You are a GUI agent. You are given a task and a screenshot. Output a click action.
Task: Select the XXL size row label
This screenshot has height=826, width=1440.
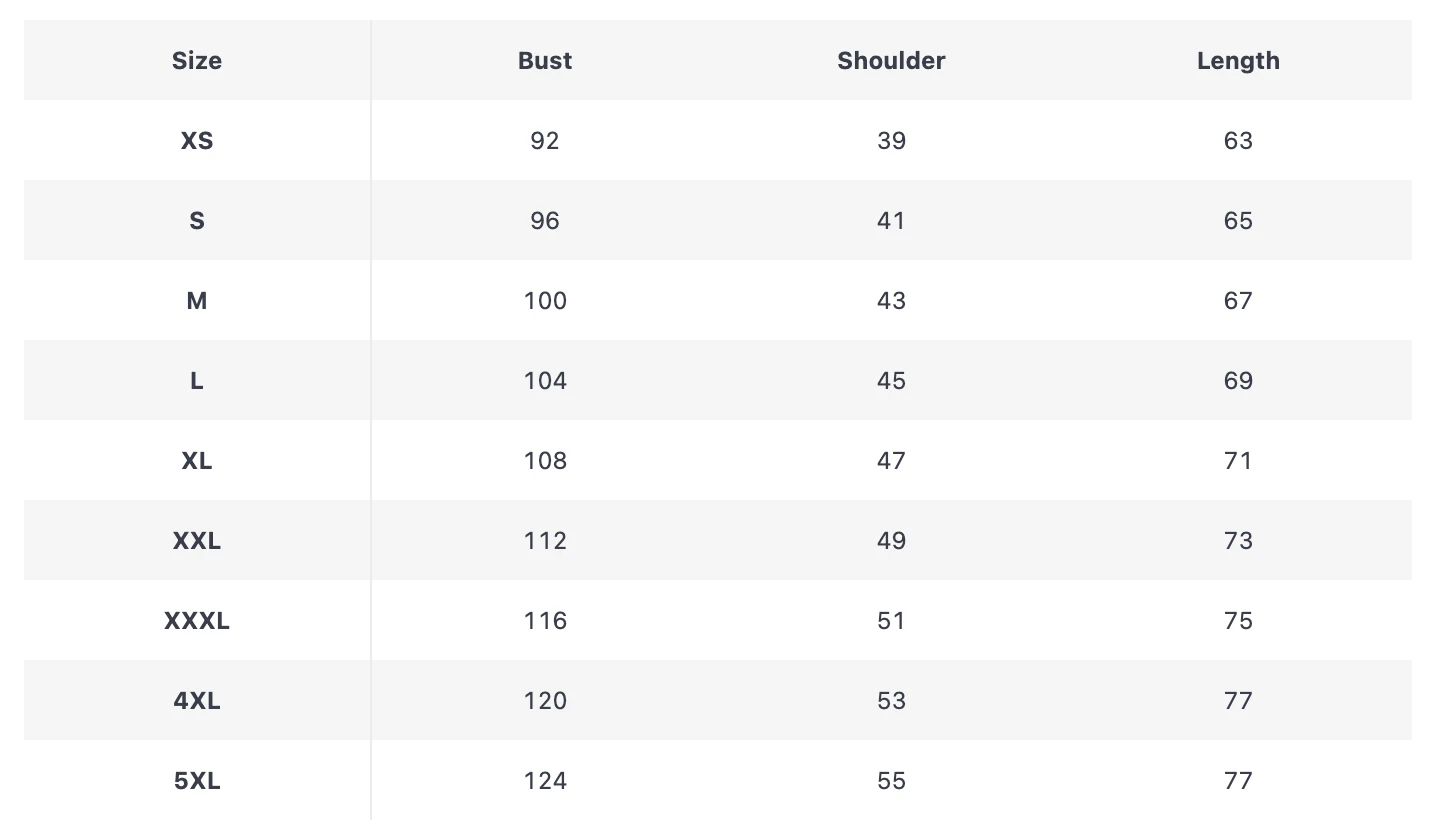pos(197,541)
